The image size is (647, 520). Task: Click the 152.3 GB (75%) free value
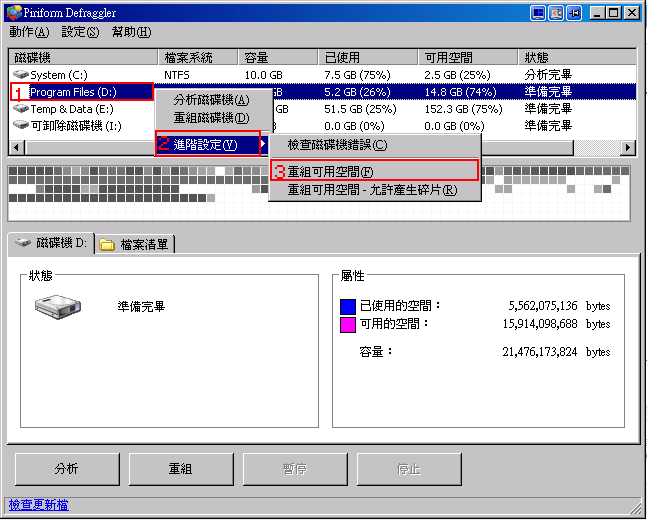coord(463,109)
